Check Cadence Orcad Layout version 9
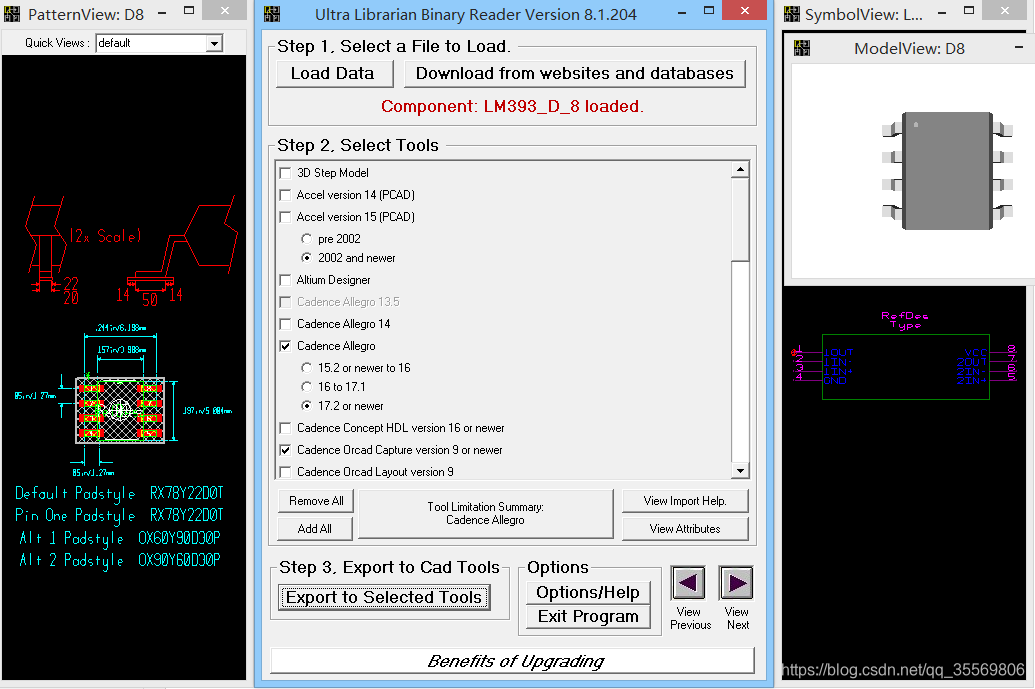Screen dimensions: 1035x689 [x=286, y=472]
